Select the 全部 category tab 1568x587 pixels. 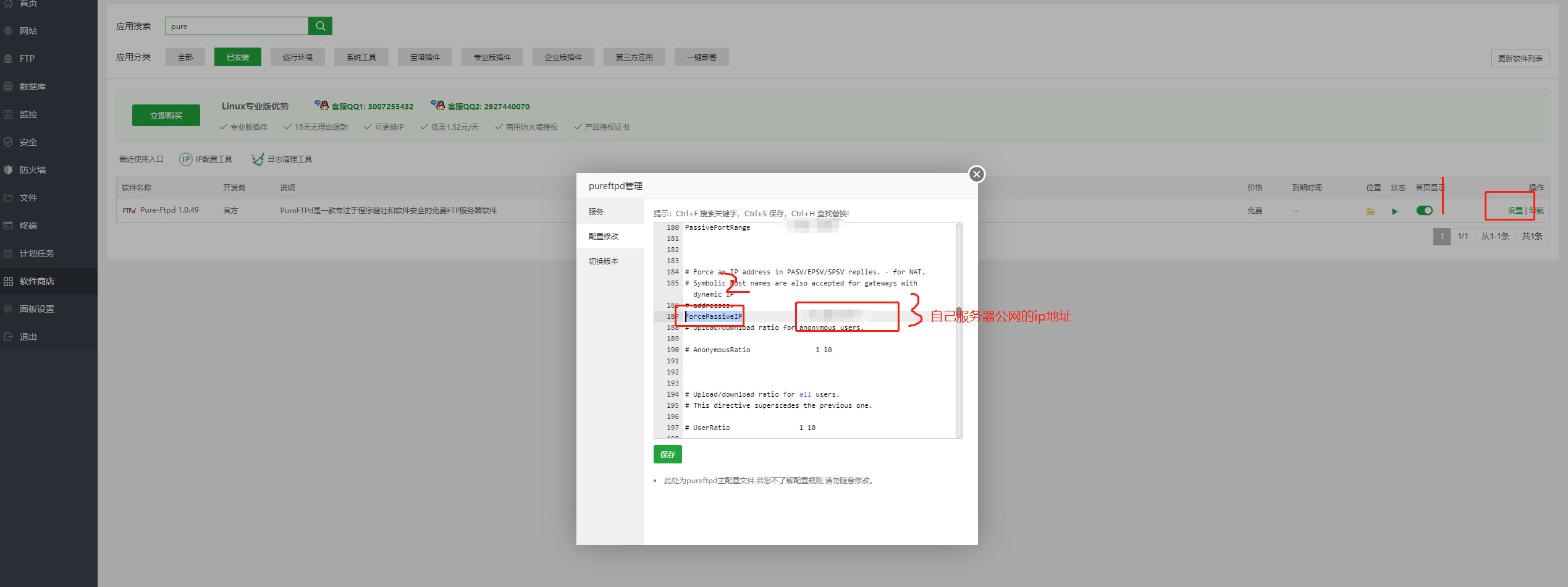(x=185, y=57)
